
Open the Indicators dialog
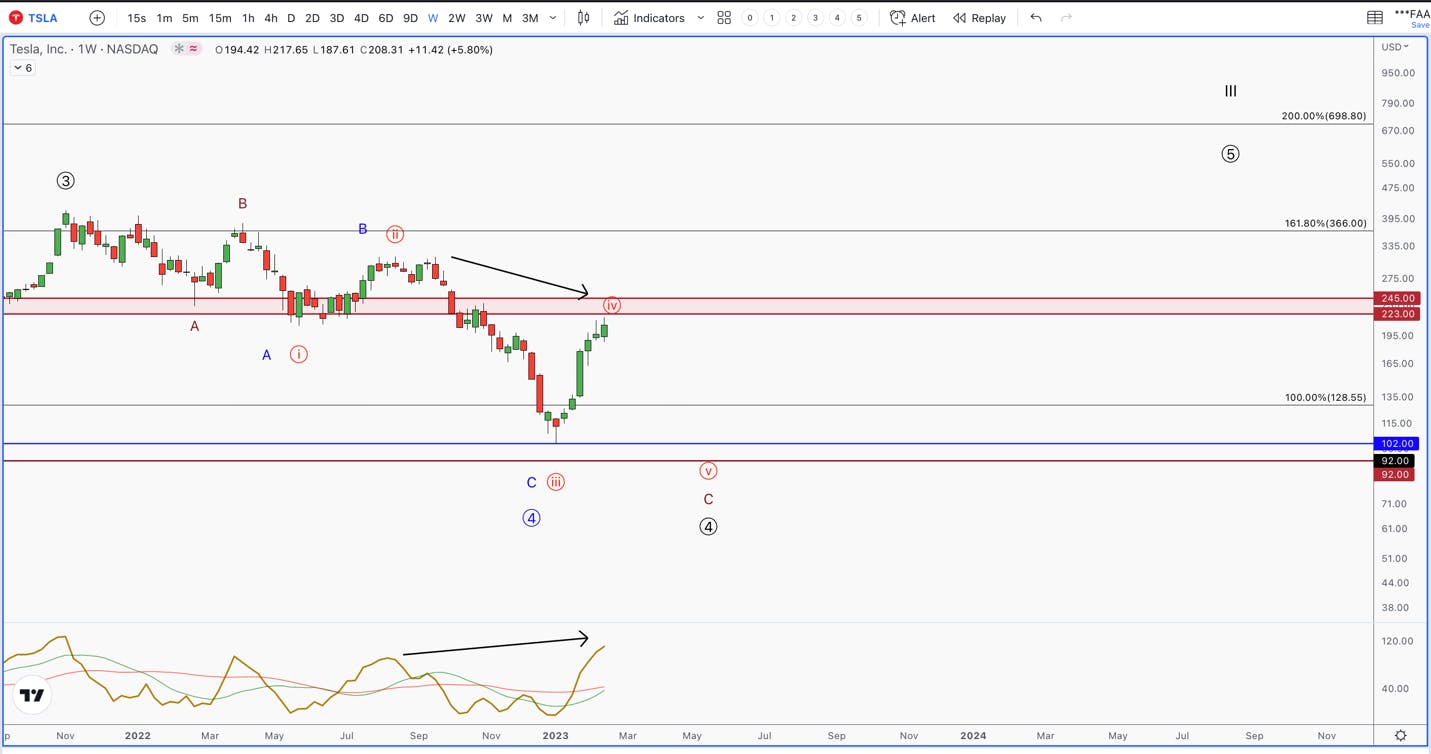coord(649,18)
